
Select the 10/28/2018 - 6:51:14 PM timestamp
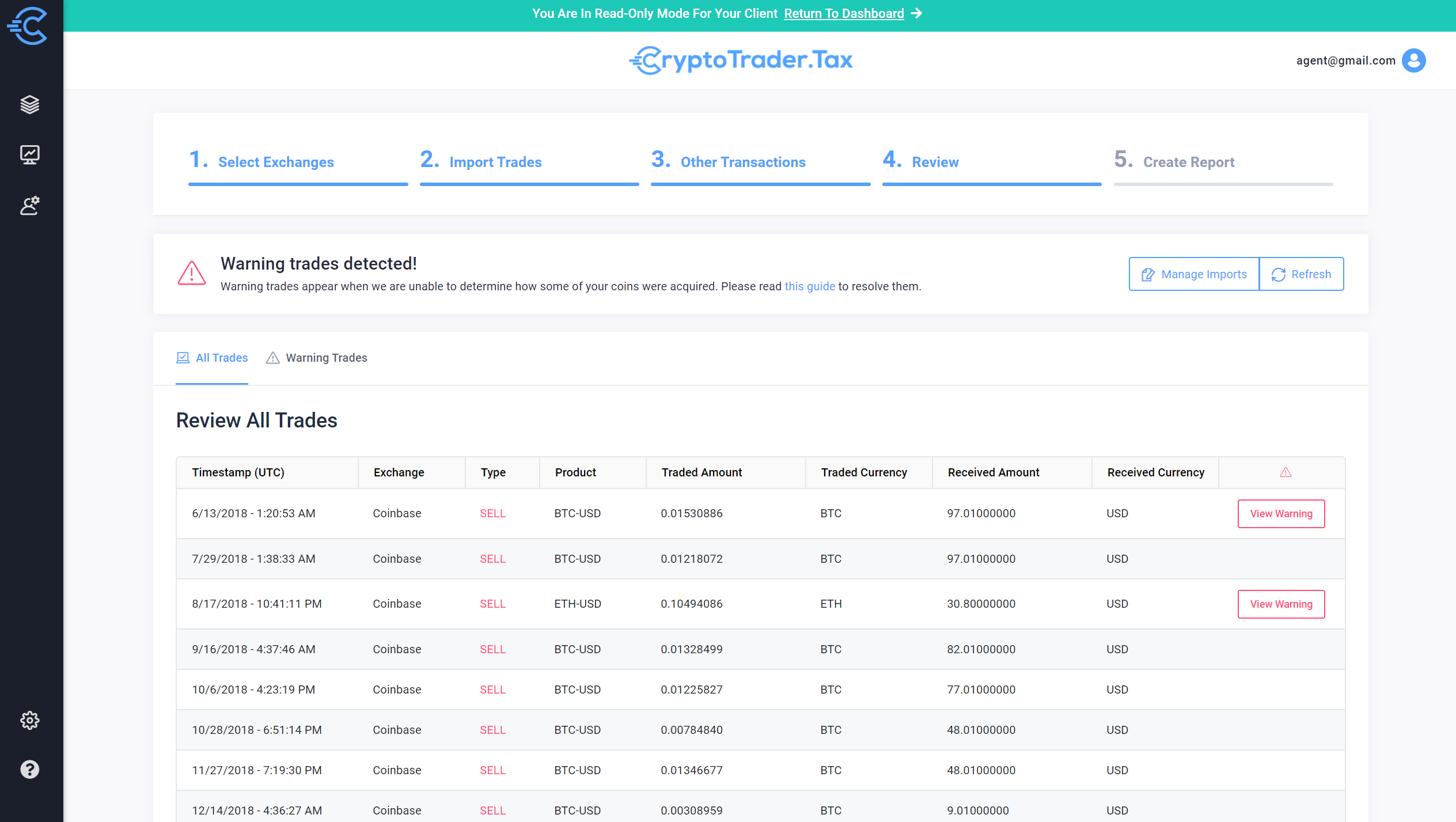pos(257,730)
